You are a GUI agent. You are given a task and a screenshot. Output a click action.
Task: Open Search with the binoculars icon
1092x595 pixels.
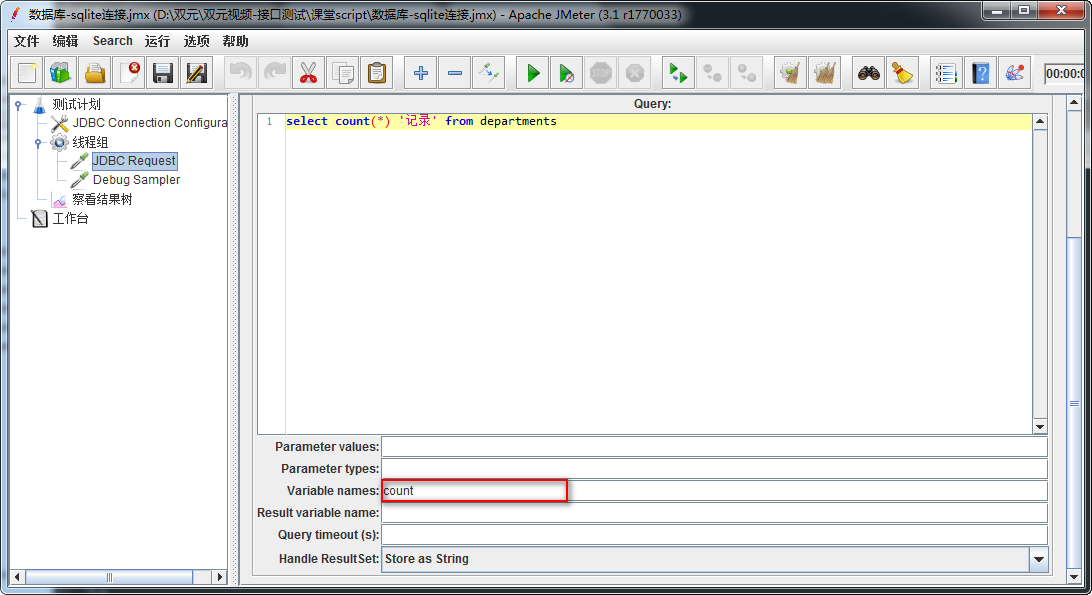[868, 73]
